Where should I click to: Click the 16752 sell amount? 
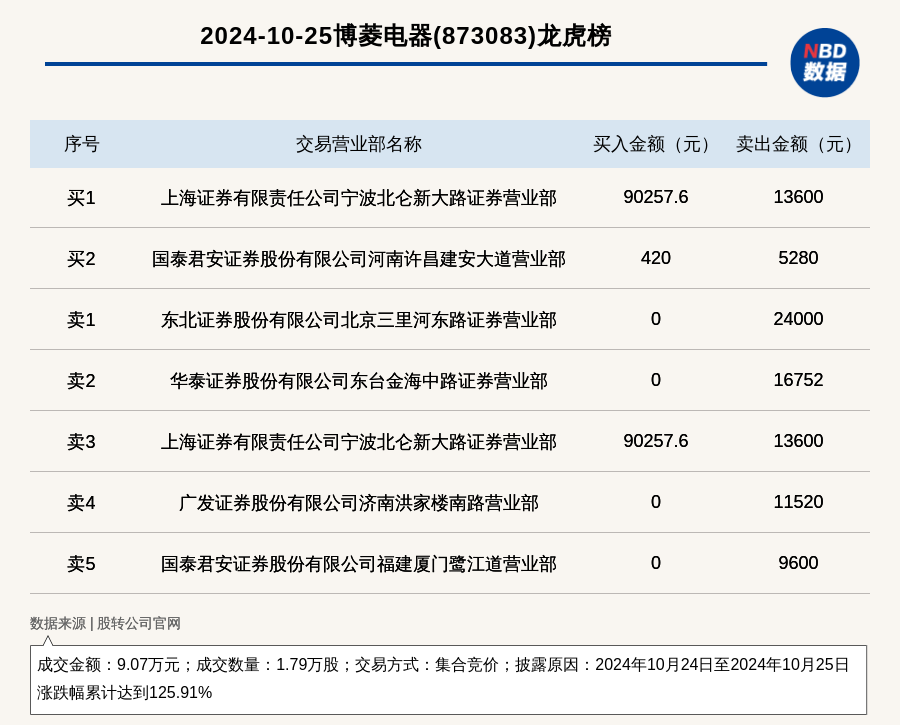click(798, 379)
